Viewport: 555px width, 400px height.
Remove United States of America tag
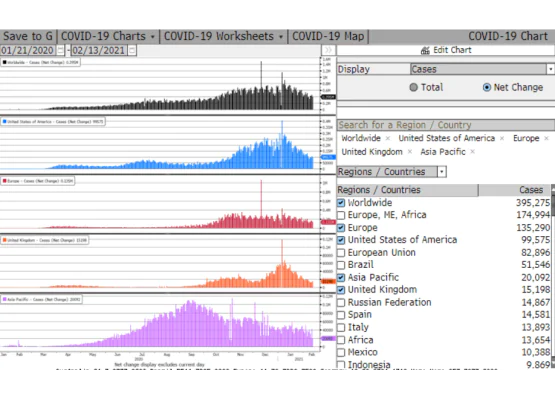[502, 138]
